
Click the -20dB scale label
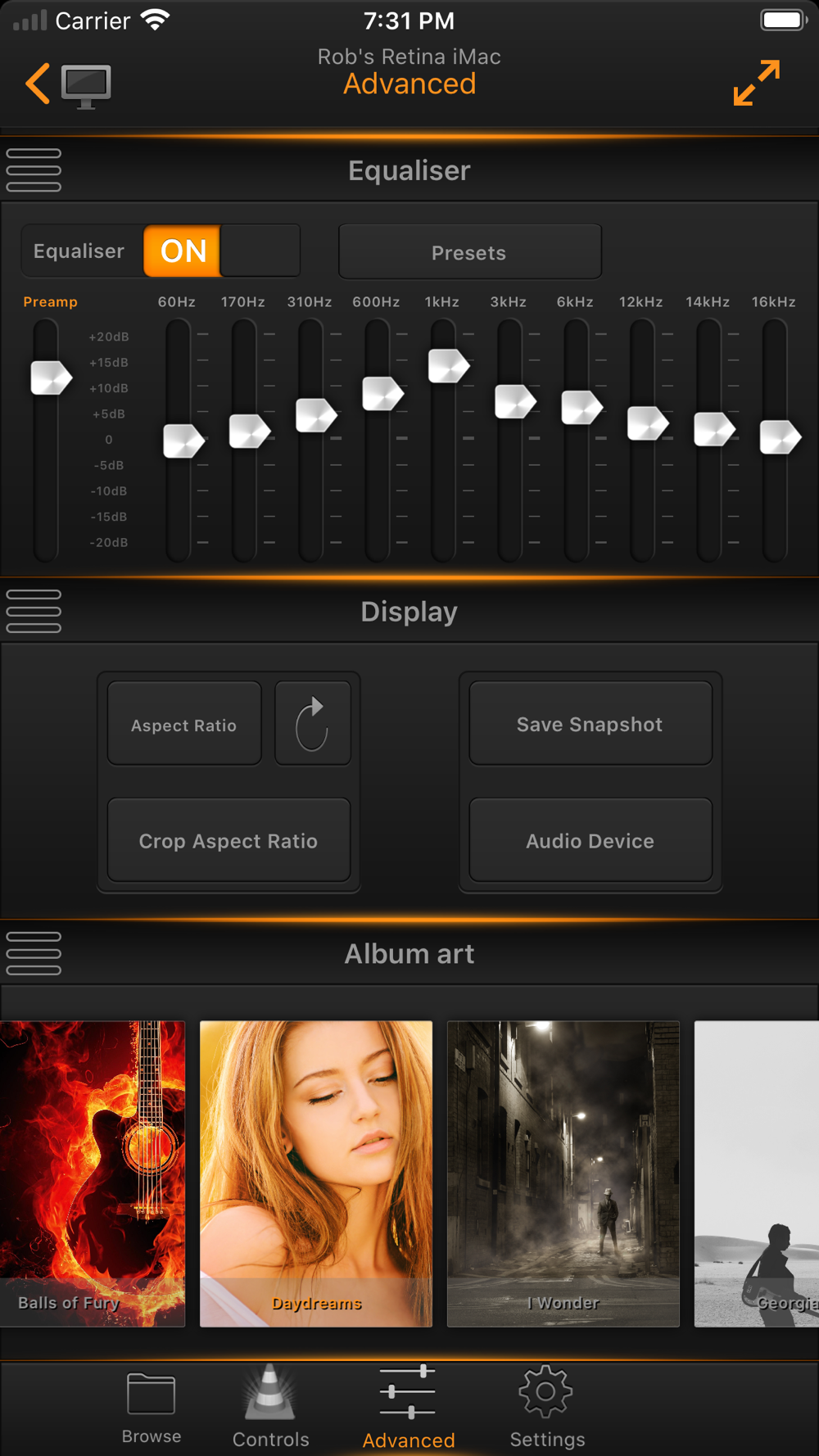coord(109,542)
